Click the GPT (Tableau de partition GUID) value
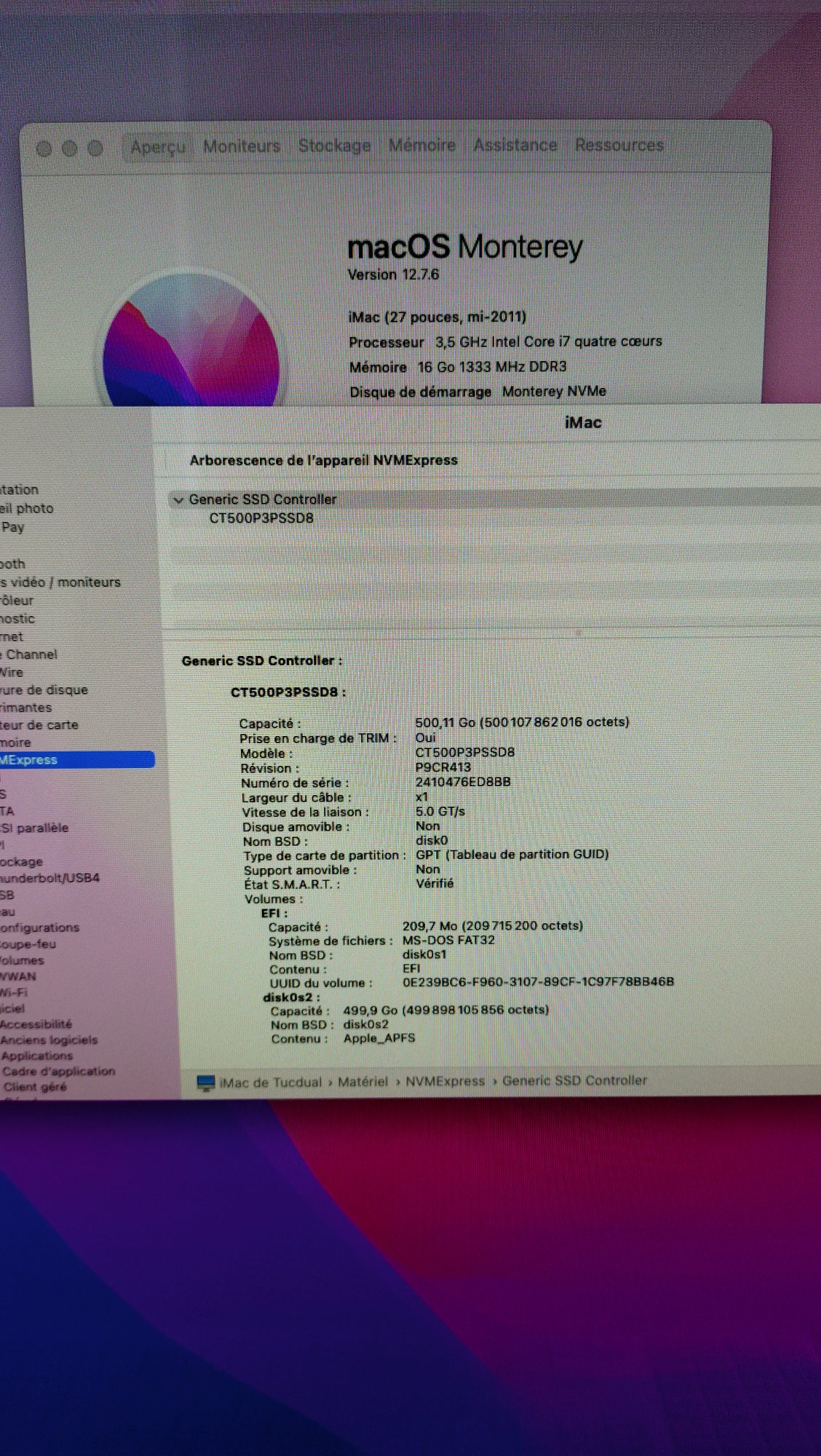Image resolution: width=821 pixels, height=1456 pixels. [x=512, y=854]
